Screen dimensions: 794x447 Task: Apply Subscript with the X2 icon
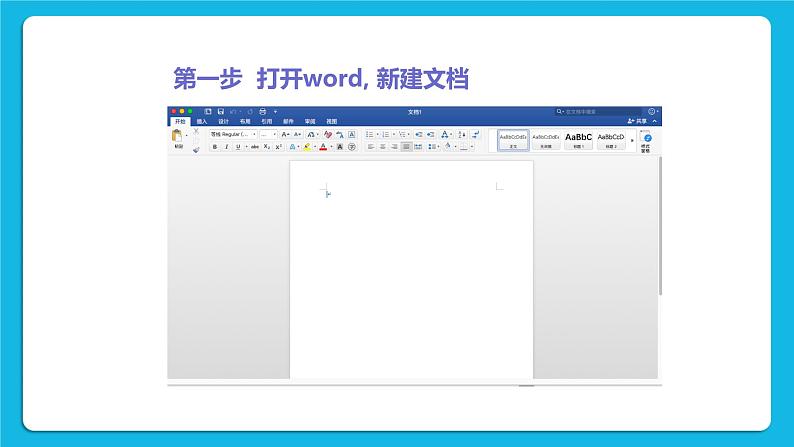pyautogui.click(x=267, y=146)
